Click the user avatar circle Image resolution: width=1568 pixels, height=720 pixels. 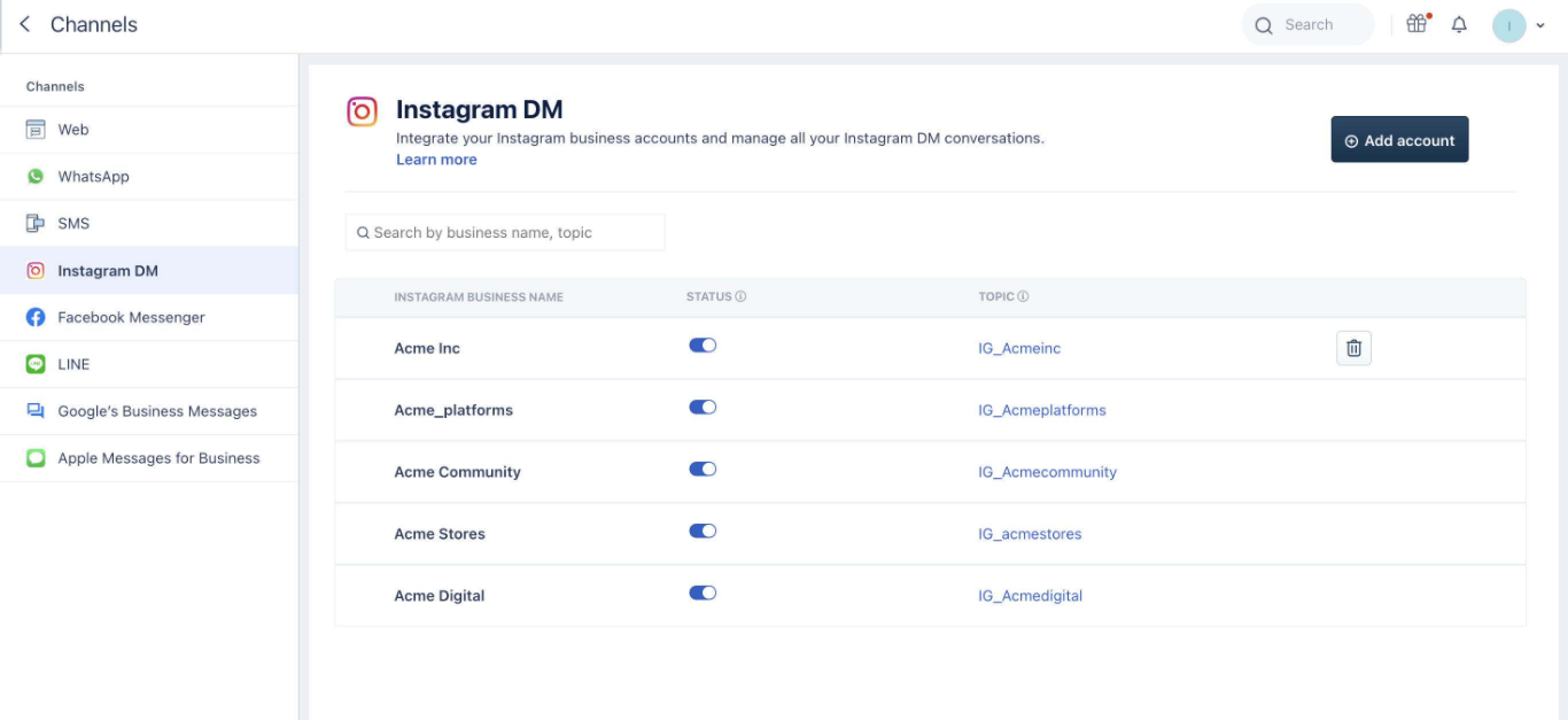[1508, 26]
